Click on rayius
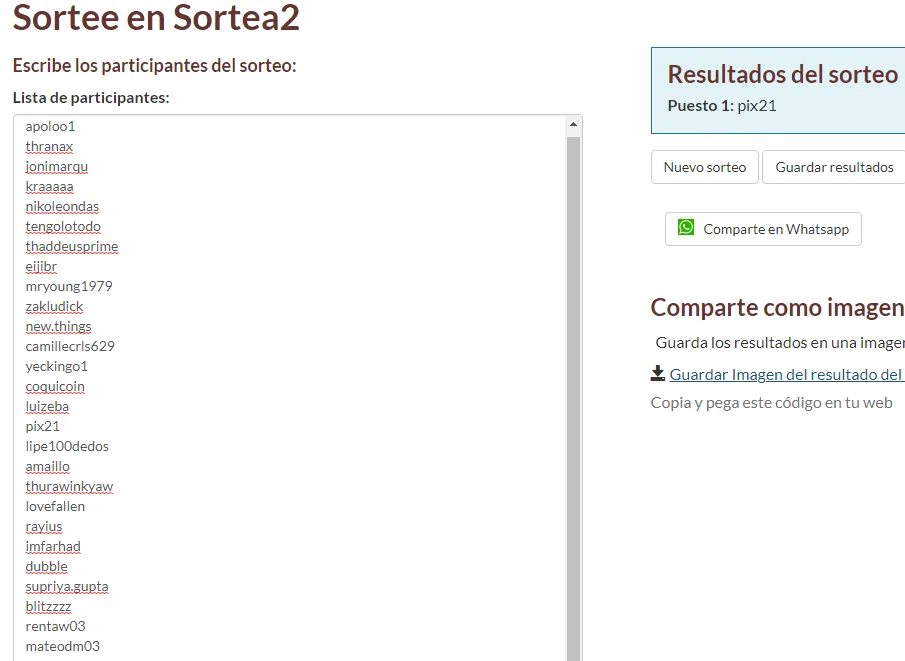Screen dimensions: 905x661 click(44, 526)
